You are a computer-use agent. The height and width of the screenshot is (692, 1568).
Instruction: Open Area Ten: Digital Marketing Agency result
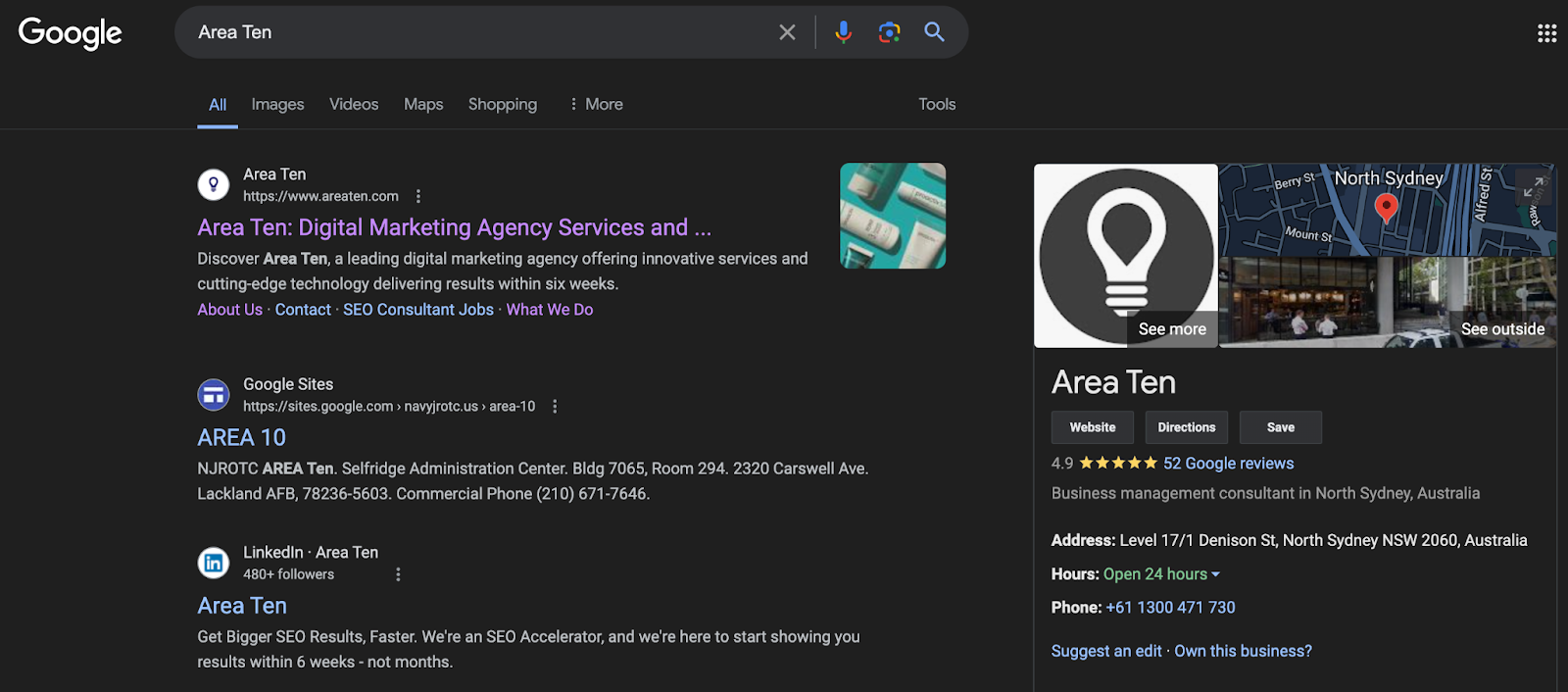click(455, 227)
